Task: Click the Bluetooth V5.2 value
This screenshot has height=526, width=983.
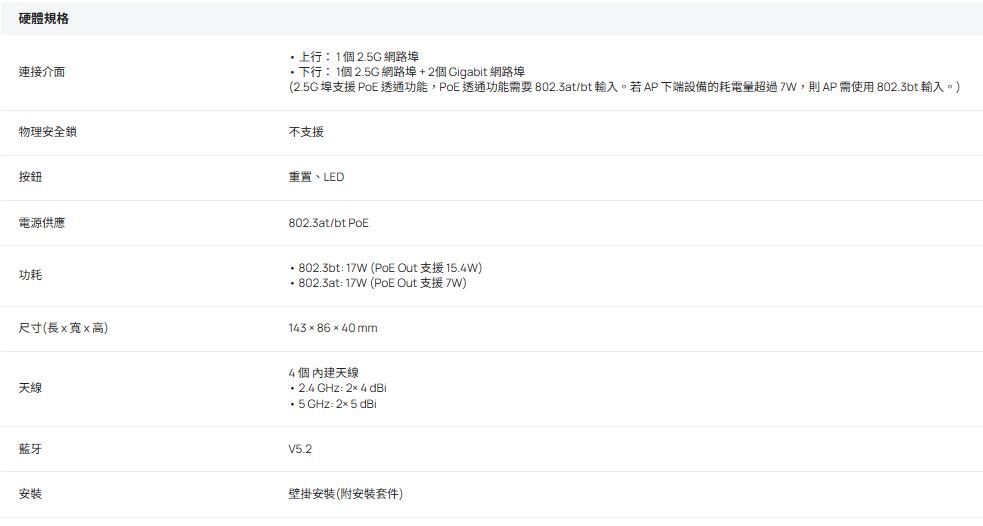Action: [x=300, y=449]
